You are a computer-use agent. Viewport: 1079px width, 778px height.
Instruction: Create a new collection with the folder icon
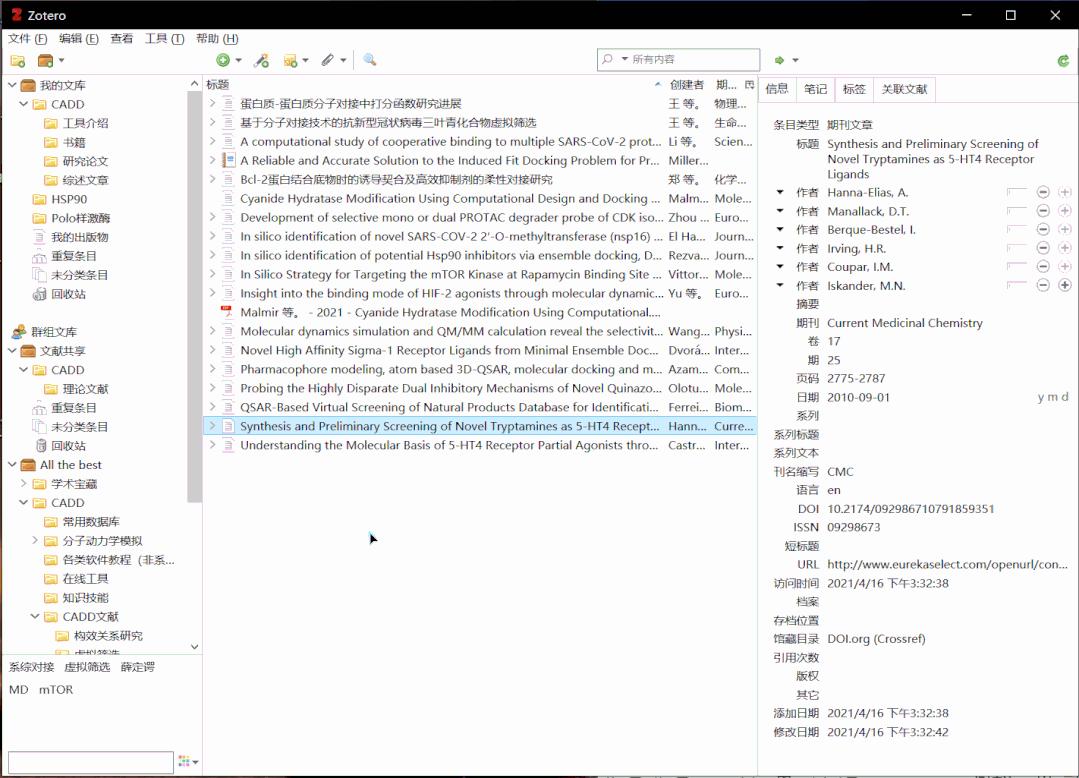[16, 61]
